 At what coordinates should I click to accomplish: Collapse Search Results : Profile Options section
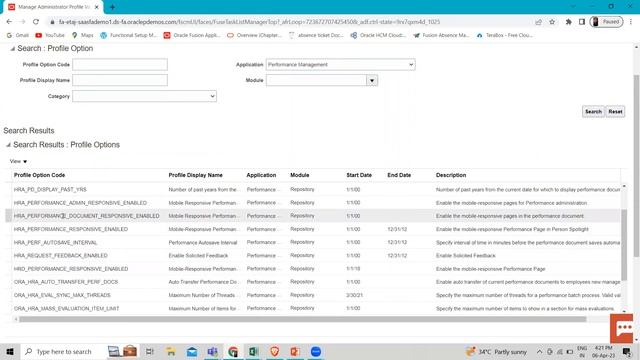point(8,145)
